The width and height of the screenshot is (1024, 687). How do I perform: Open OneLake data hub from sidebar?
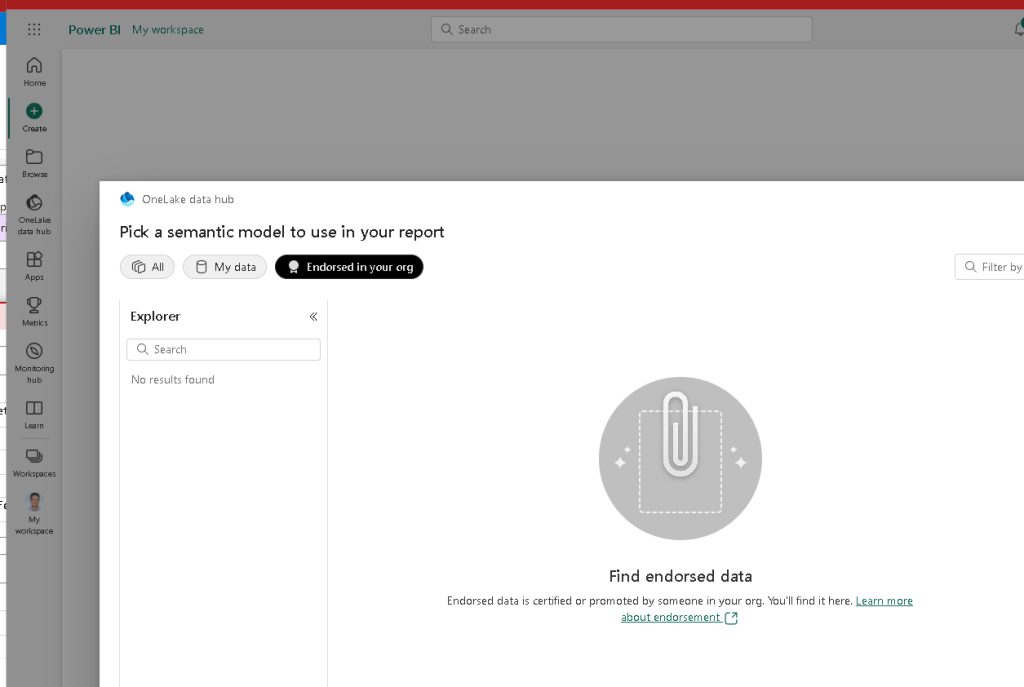[35, 214]
